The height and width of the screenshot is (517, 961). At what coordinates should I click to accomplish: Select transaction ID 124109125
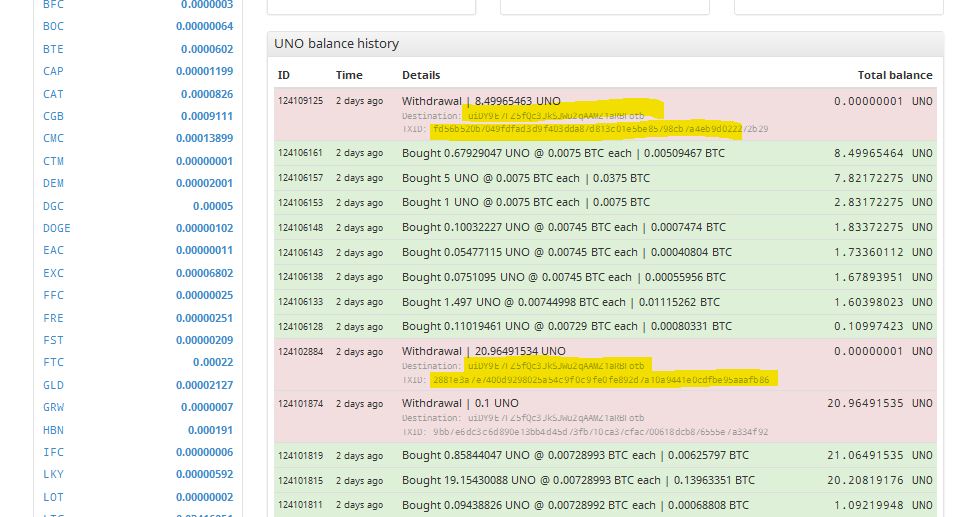point(300,100)
